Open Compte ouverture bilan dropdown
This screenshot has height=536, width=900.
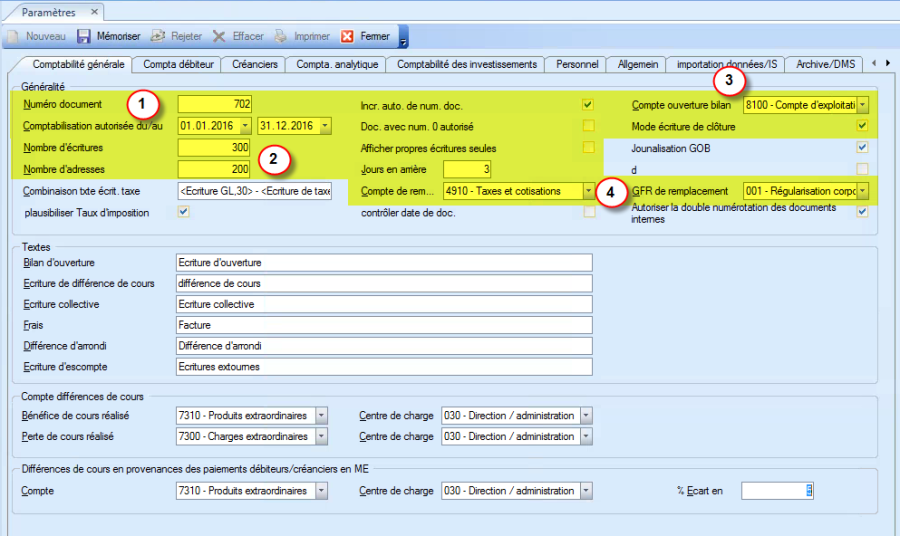coord(862,104)
